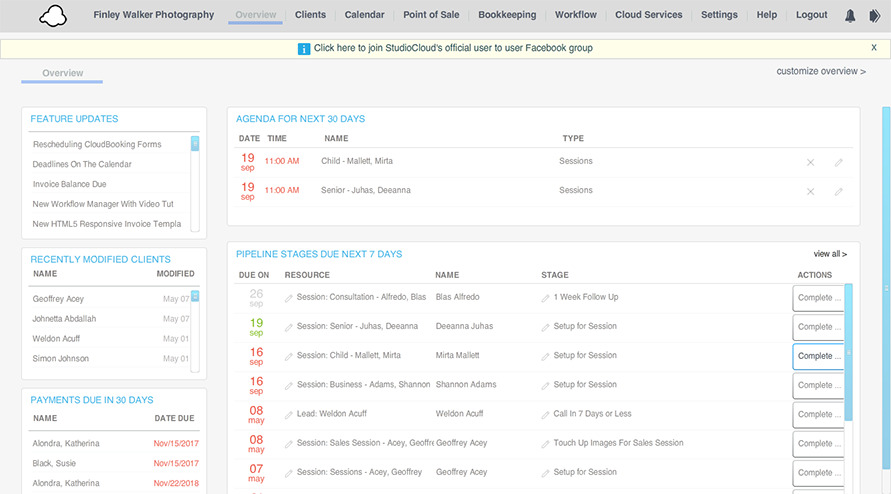Edit resource Session: Business - Adams, Shannon pencil
891x494 pixels.
click(x=289, y=385)
